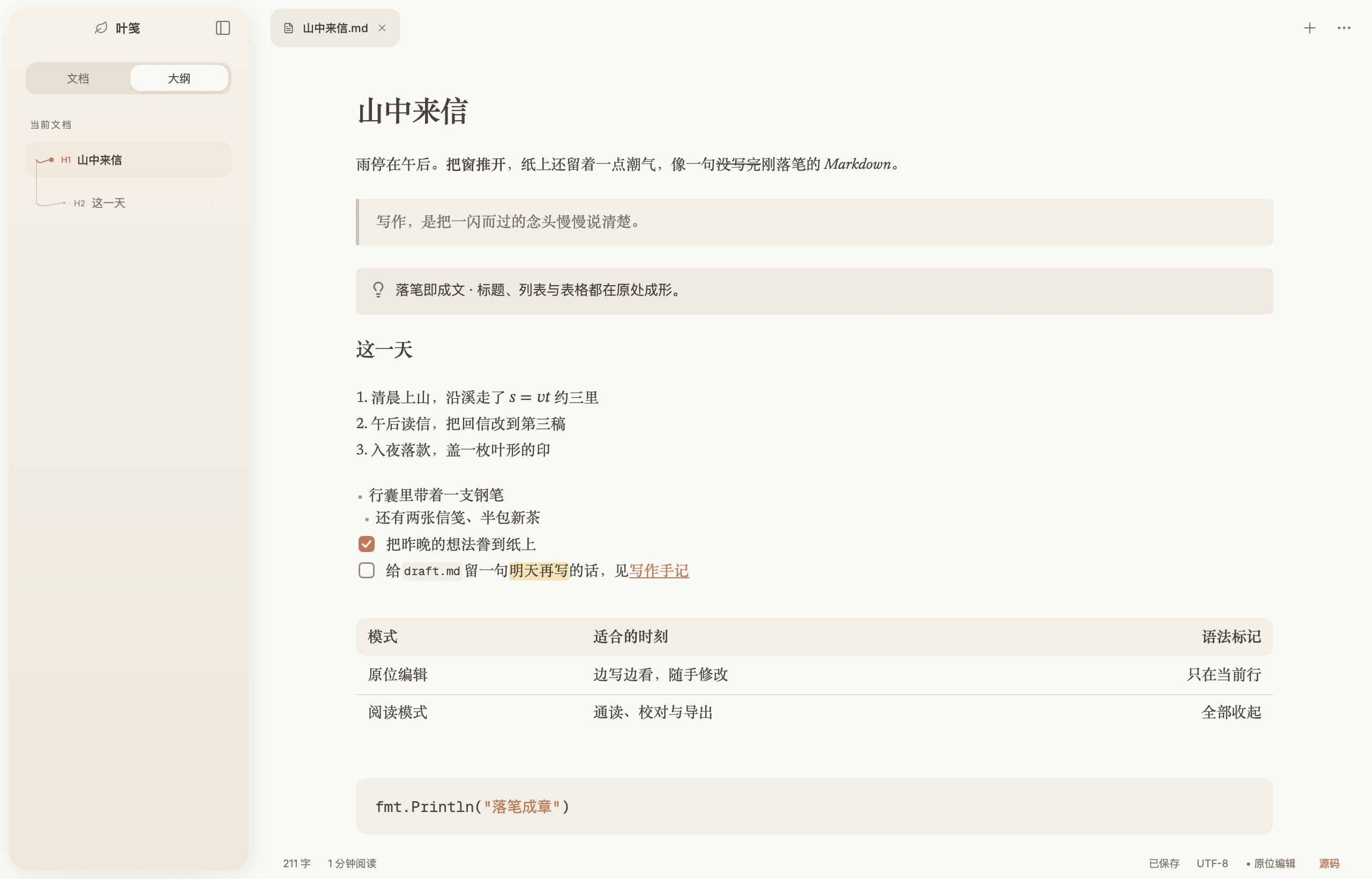Click the file icon on 山中来信.md tab

[289, 28]
